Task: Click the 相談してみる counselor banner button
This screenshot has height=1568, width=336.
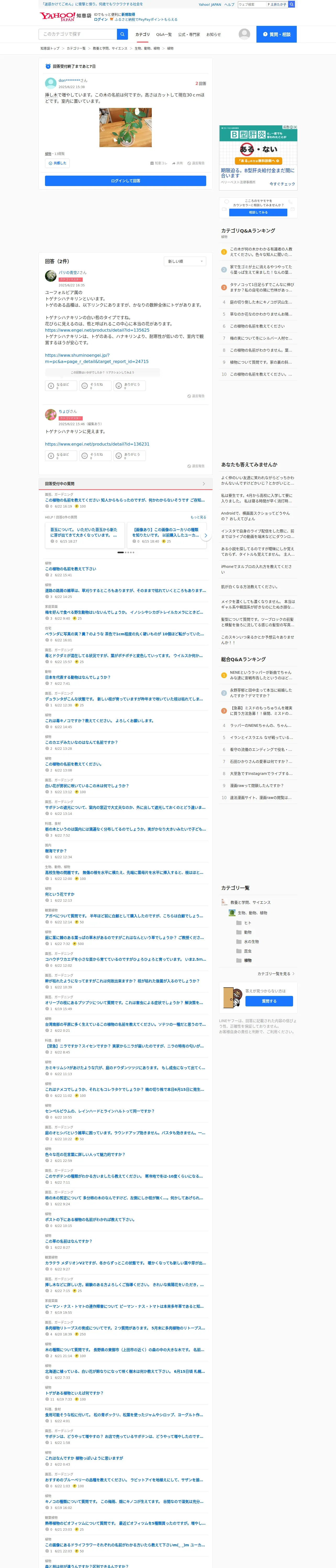Action: 258,212
